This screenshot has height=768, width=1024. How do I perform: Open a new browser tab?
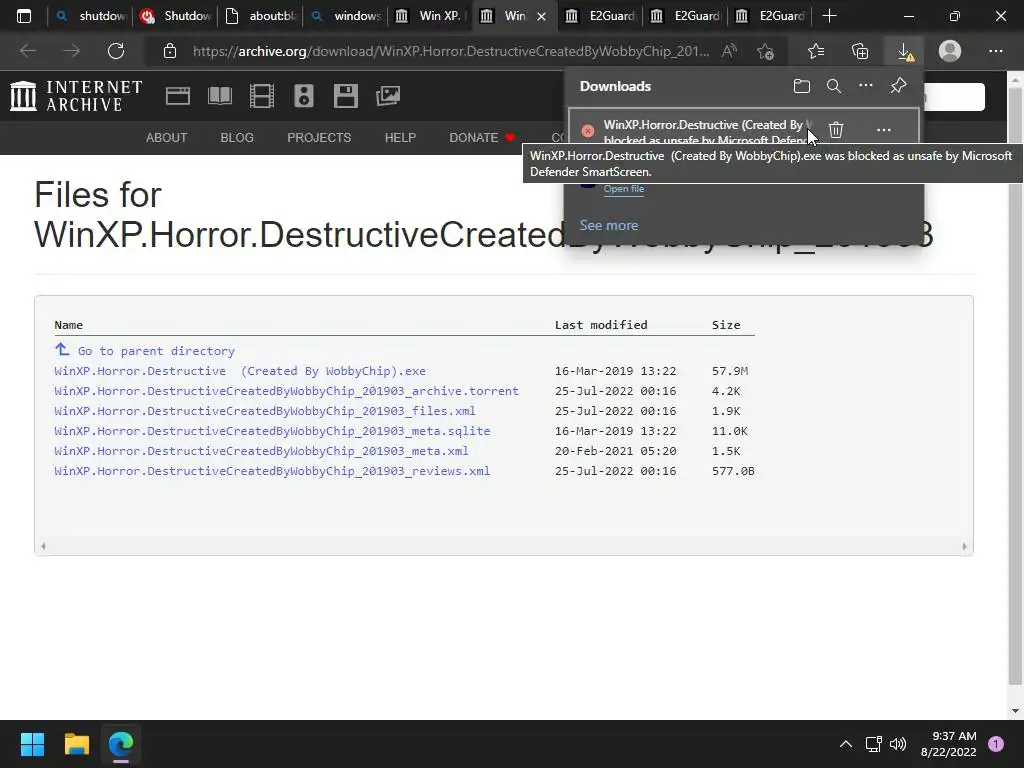[829, 16]
